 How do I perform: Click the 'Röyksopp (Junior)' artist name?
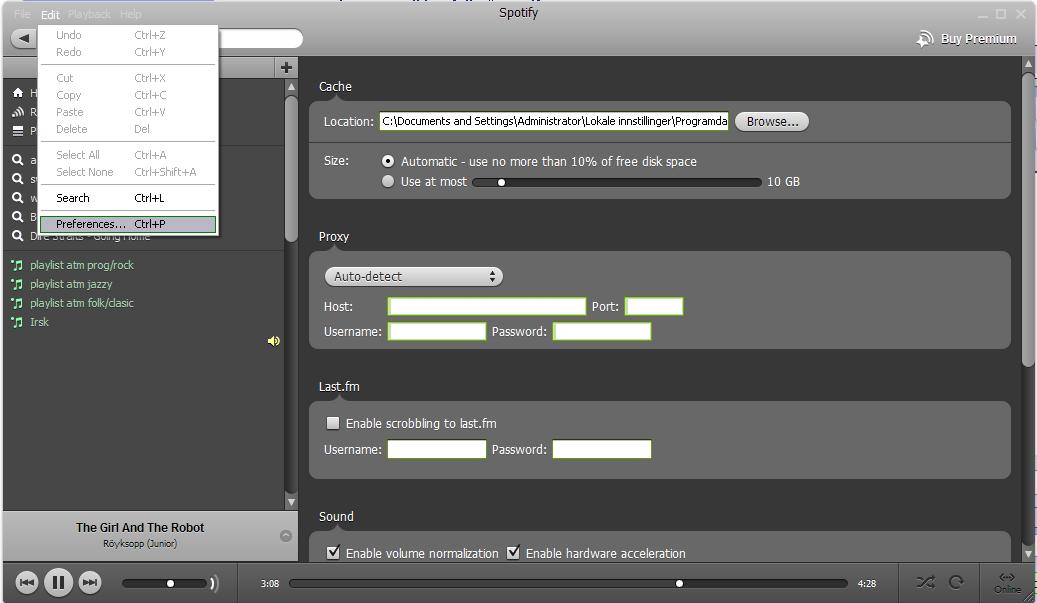coord(140,543)
